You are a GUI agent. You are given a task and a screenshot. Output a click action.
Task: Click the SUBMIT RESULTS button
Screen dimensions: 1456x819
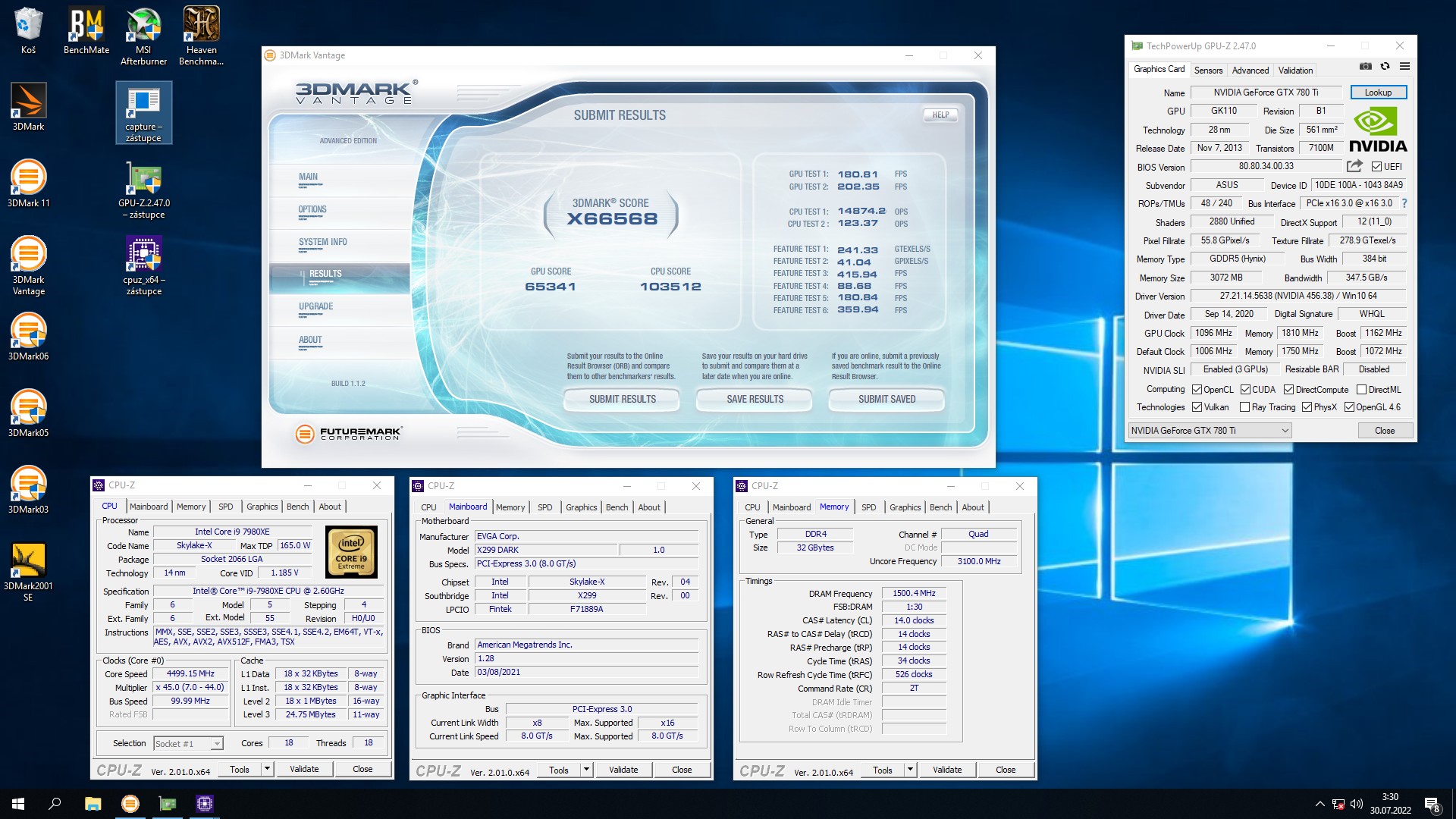pyautogui.click(x=622, y=399)
